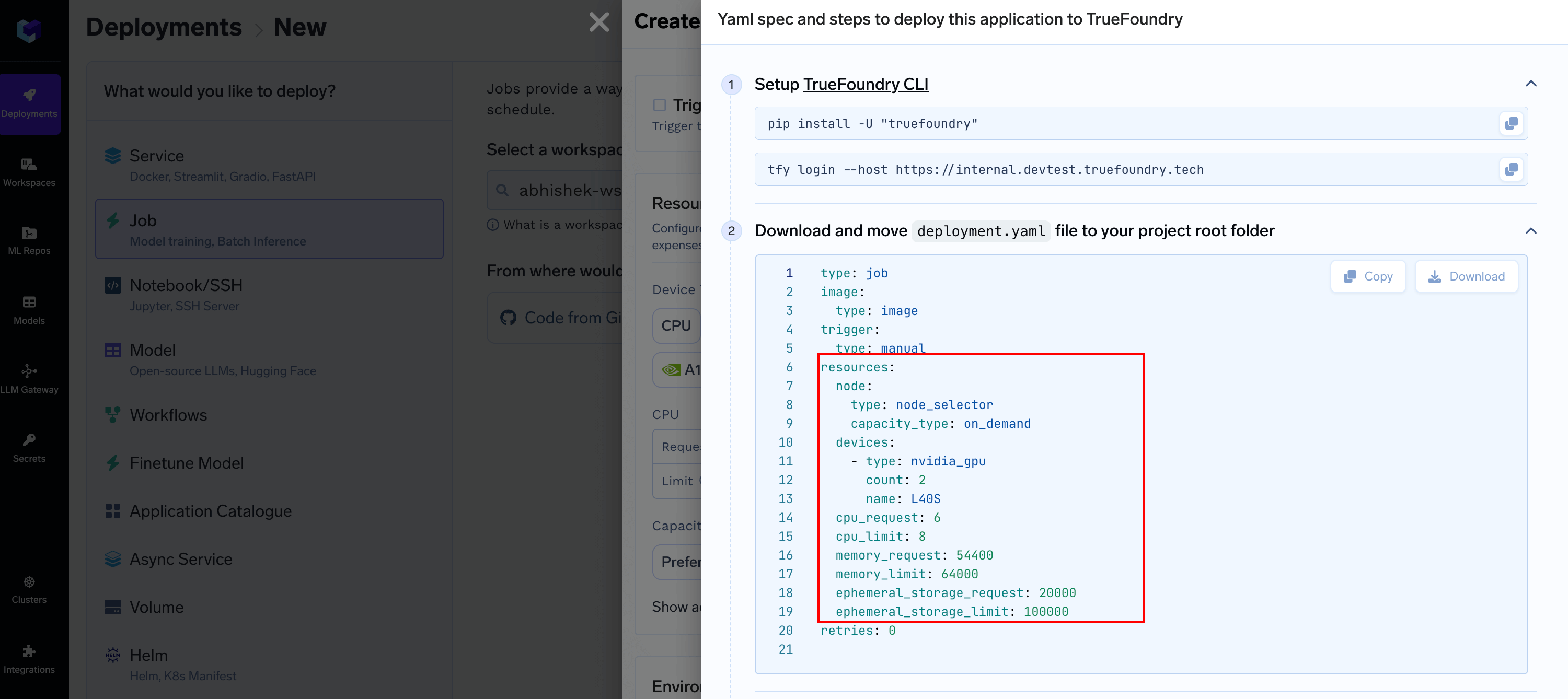
Task: Click the Service layers icon
Action: 112,156
